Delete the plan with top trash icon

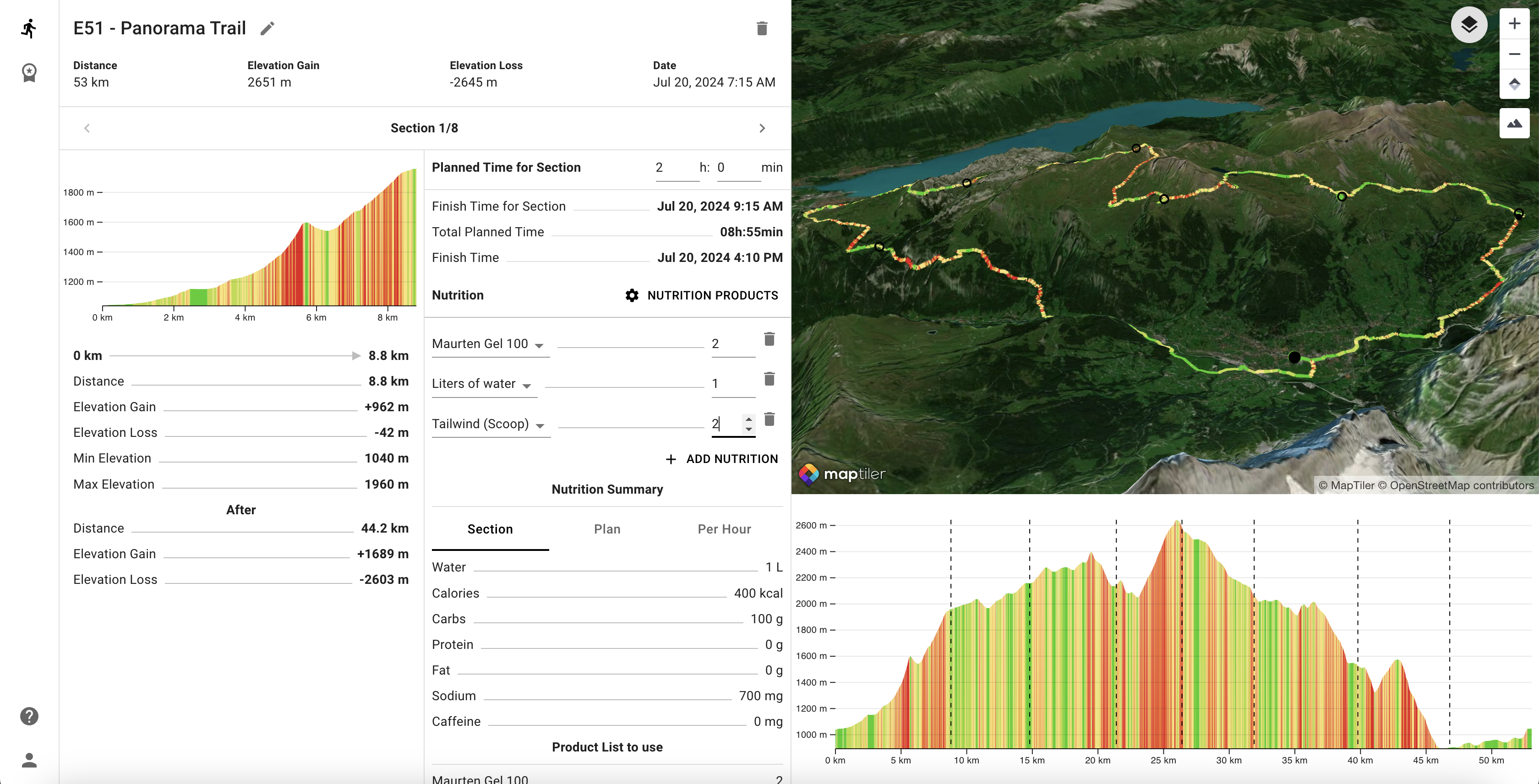(x=762, y=28)
